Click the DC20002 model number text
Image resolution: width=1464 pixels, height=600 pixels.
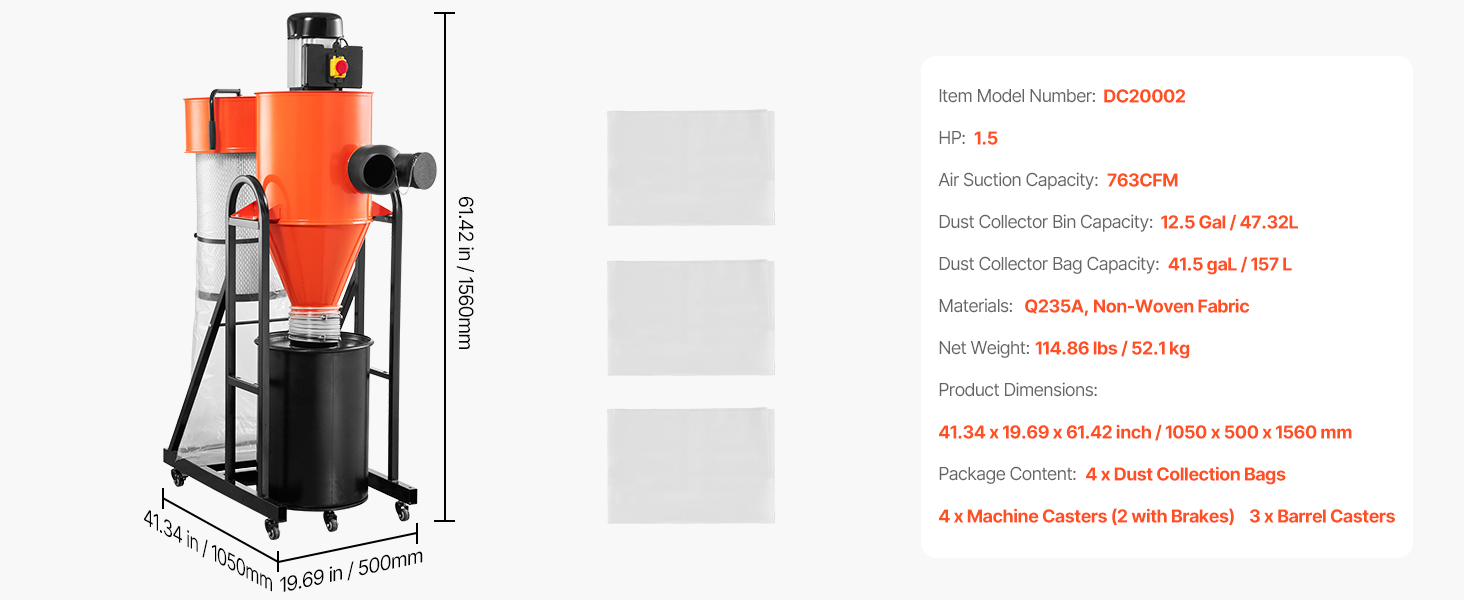(x=1144, y=96)
